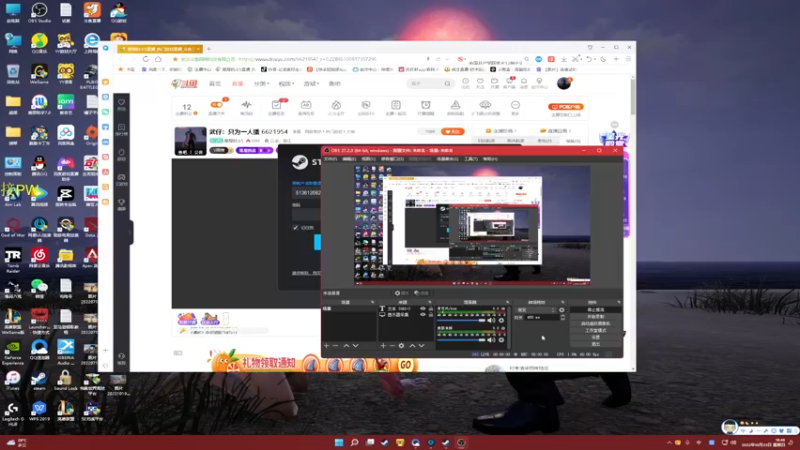Lock the 文本 (GDI+) source
Image resolution: width=800 pixels, height=450 pixels.
coord(431,309)
